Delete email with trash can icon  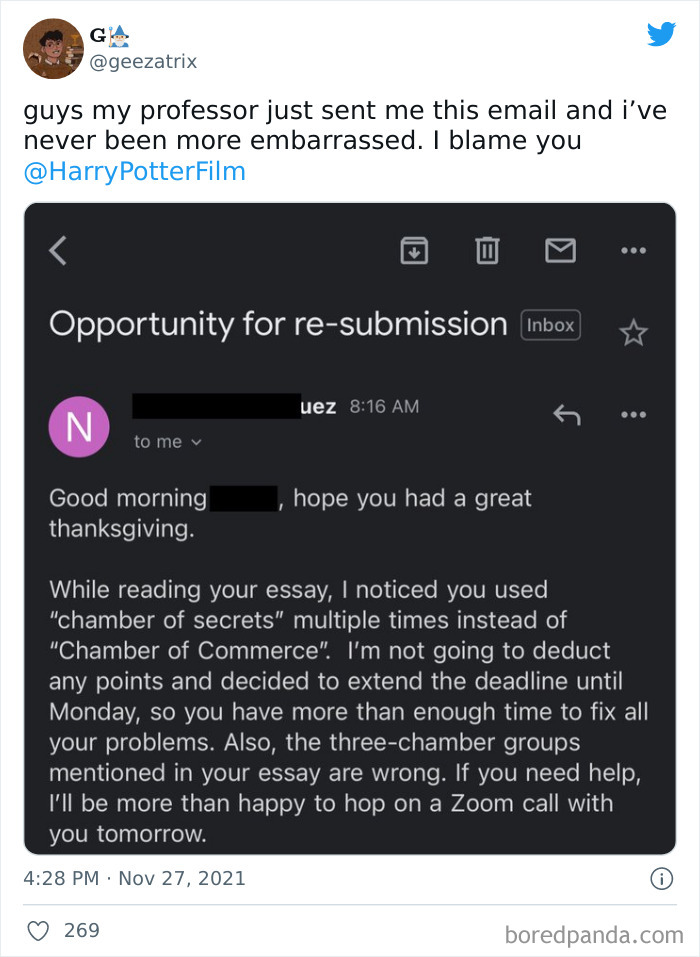[x=486, y=250]
